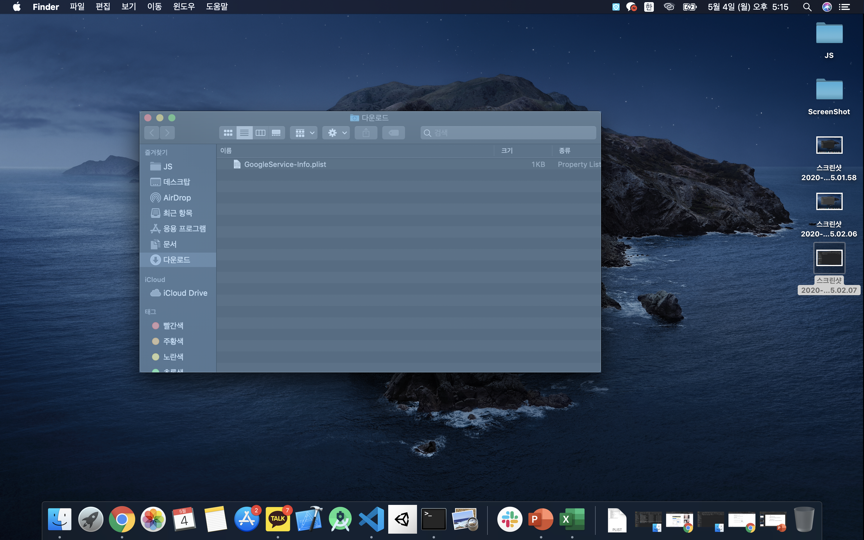This screenshot has width=864, height=540.
Task: Open the Apple menu
Action: [17, 7]
